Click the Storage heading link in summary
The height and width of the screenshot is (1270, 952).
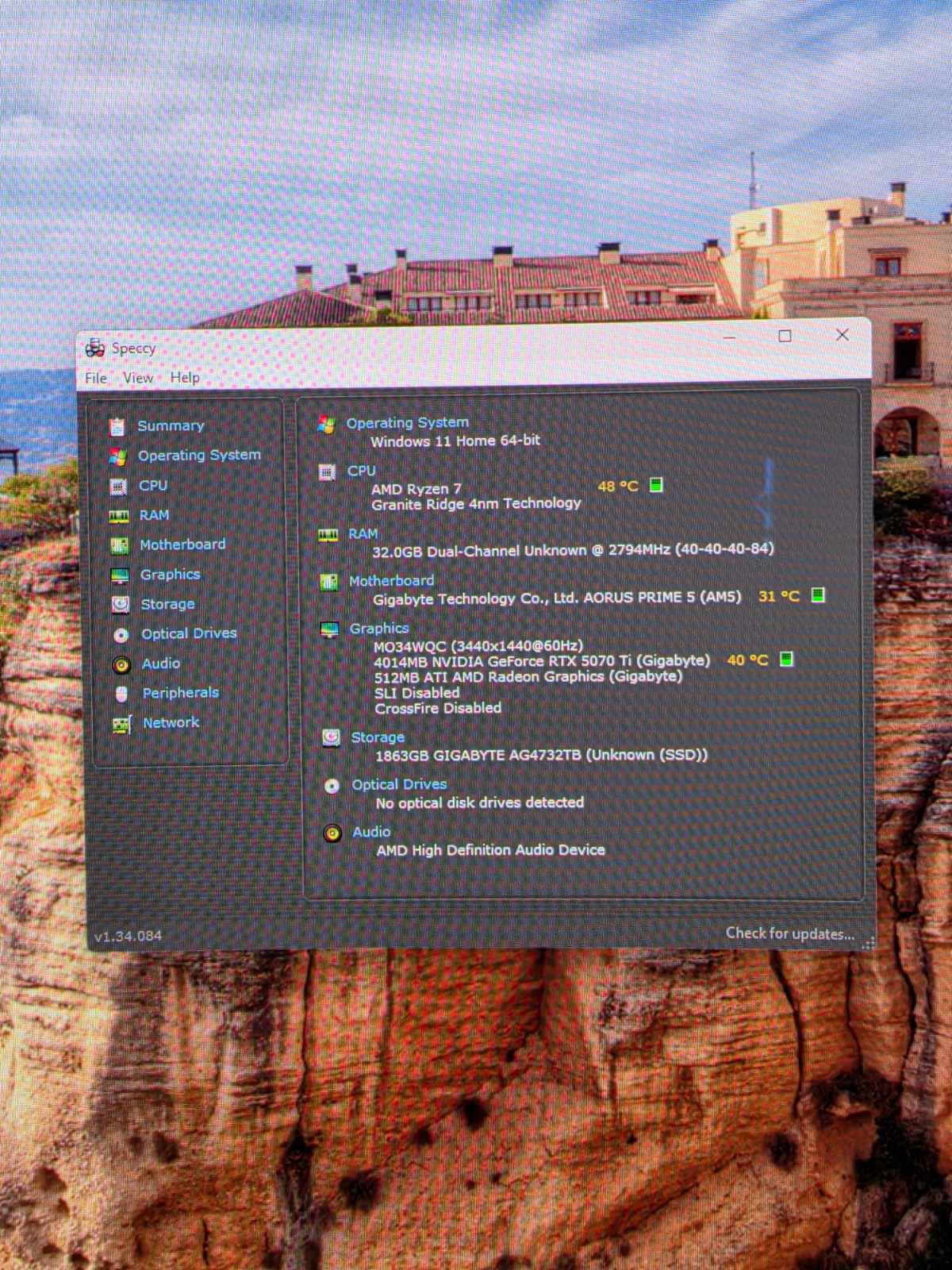tap(378, 737)
